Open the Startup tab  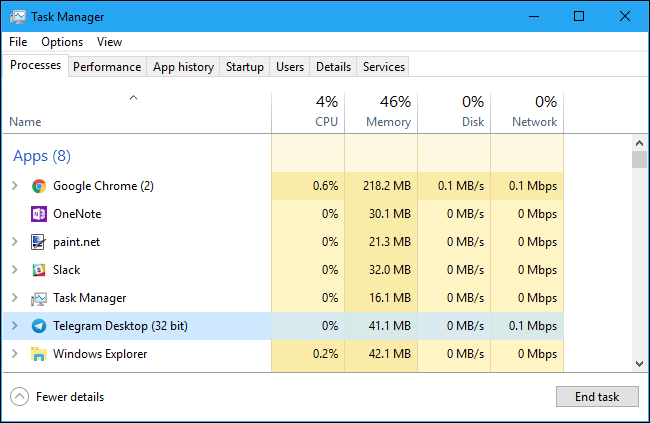point(245,67)
